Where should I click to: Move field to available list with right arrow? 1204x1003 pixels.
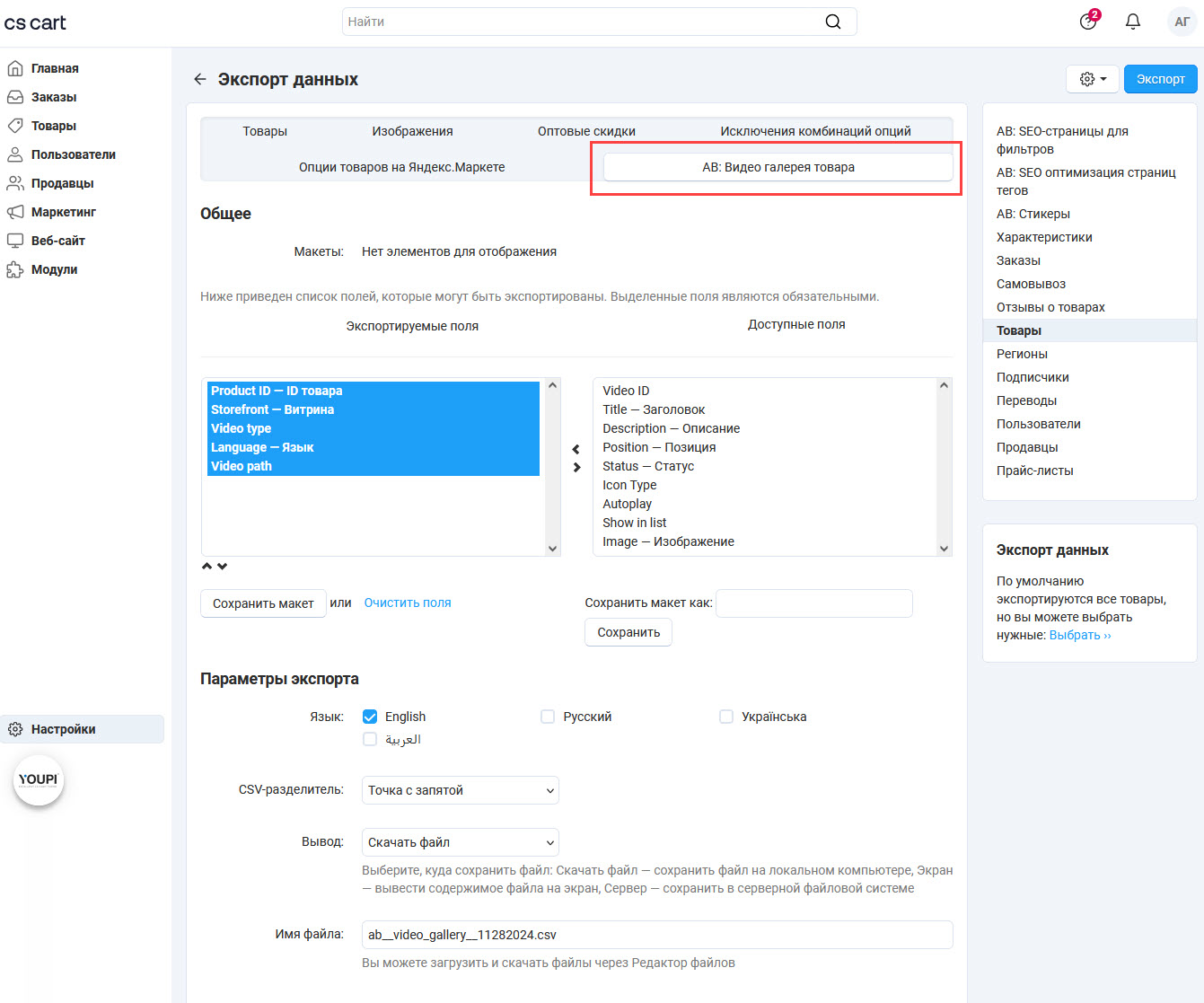tap(576, 468)
